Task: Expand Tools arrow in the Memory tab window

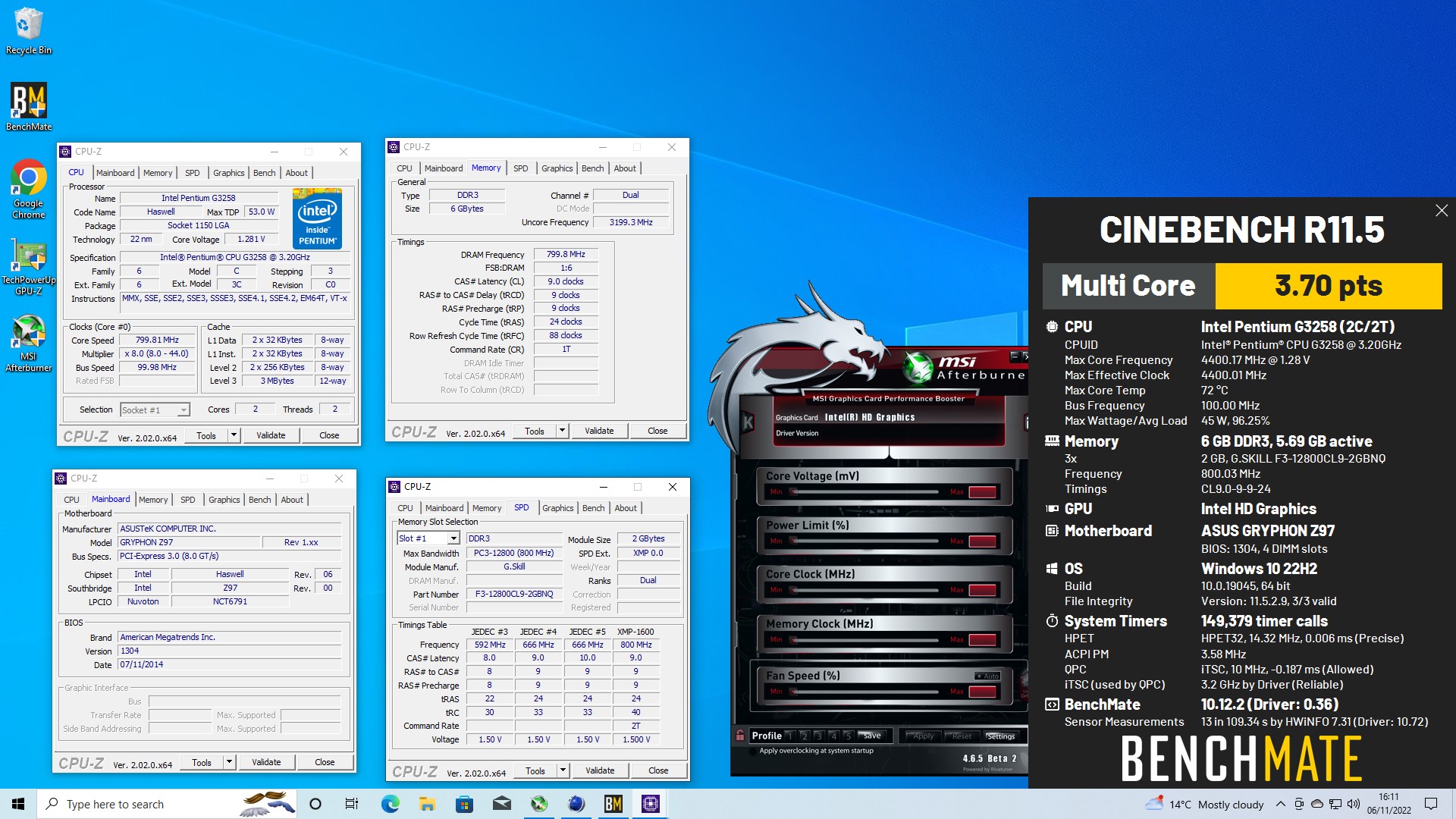Action: pos(562,431)
